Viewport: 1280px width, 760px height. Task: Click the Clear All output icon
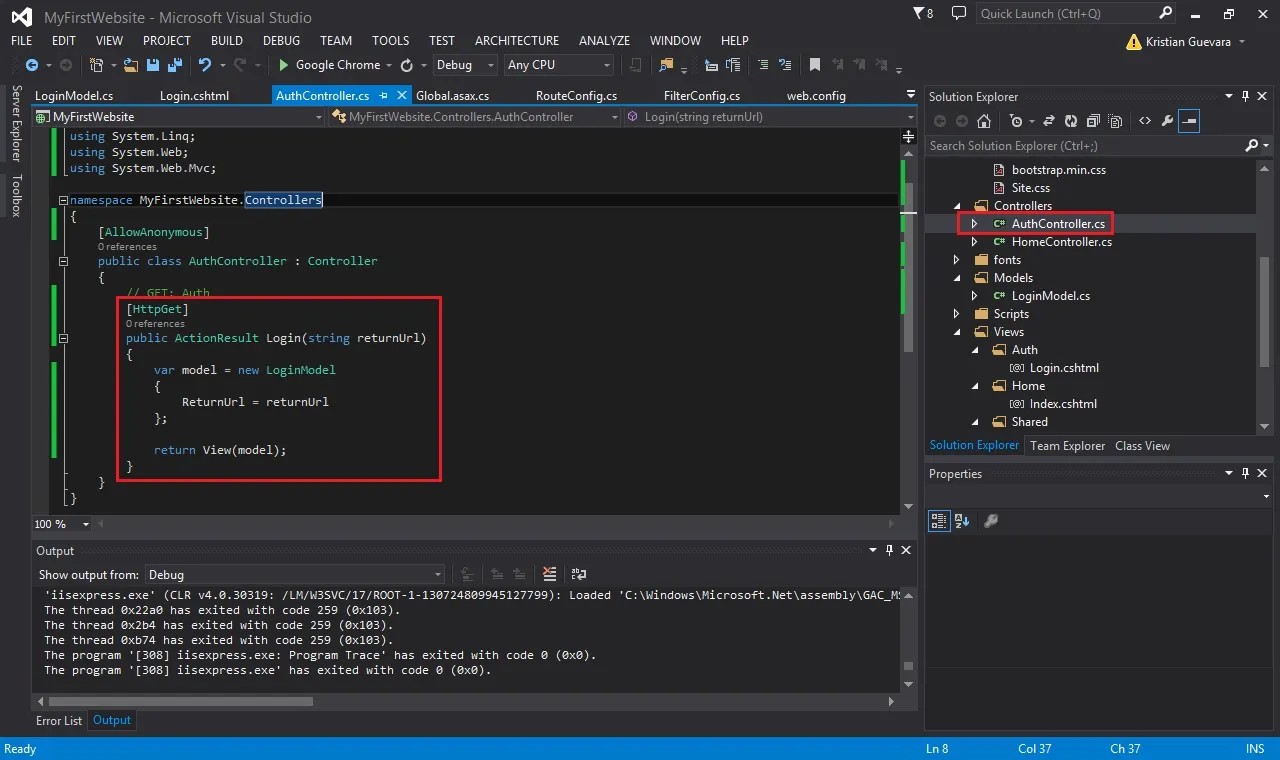[549, 574]
